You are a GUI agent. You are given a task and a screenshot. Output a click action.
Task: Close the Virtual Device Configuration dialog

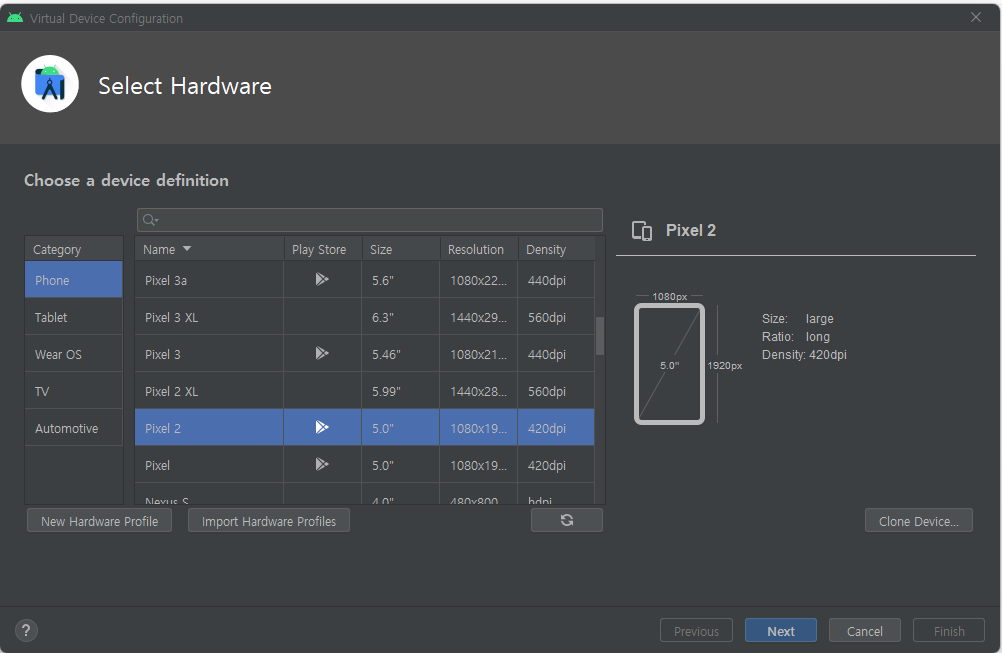click(x=976, y=17)
